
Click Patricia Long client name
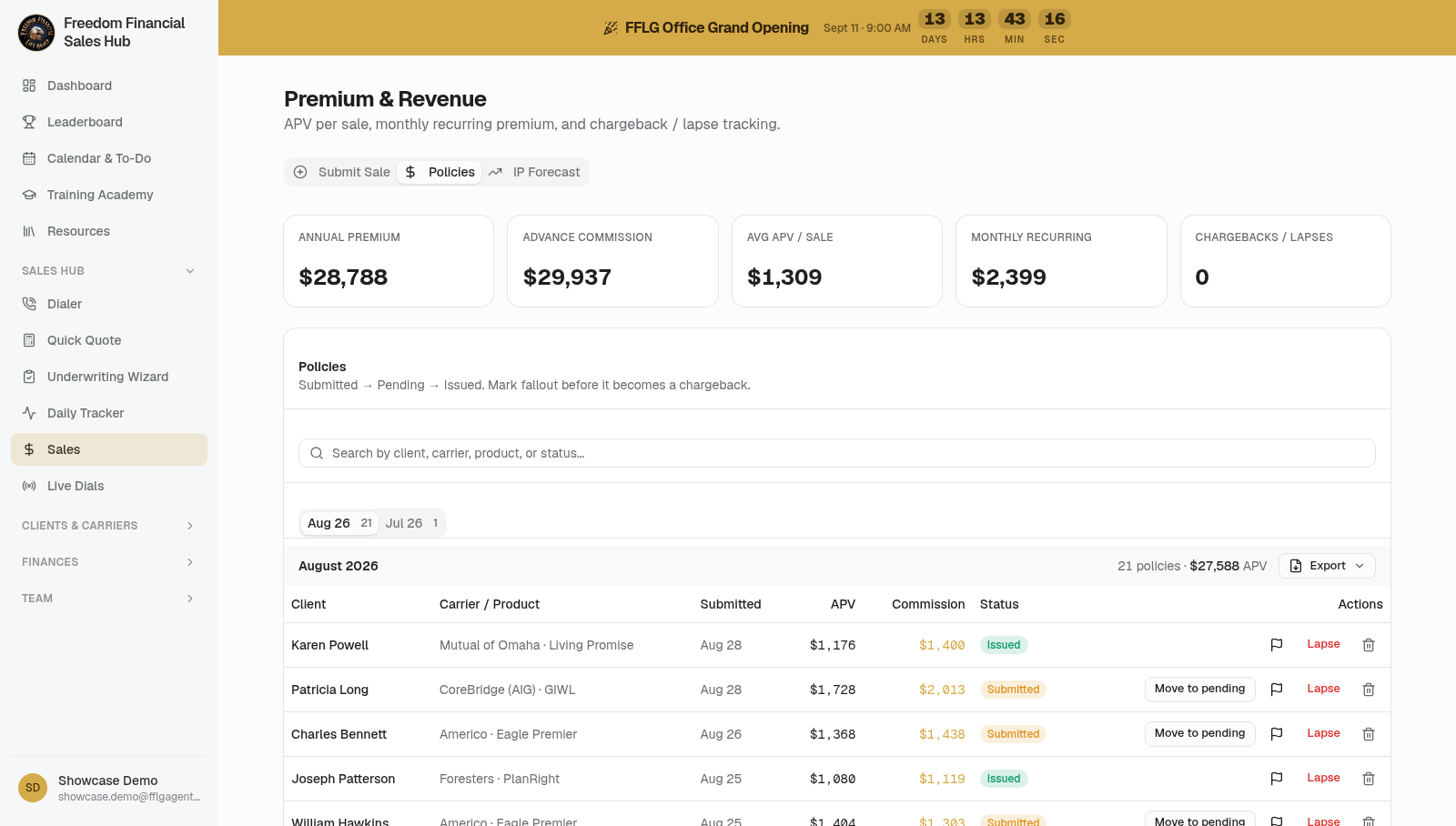pos(329,690)
